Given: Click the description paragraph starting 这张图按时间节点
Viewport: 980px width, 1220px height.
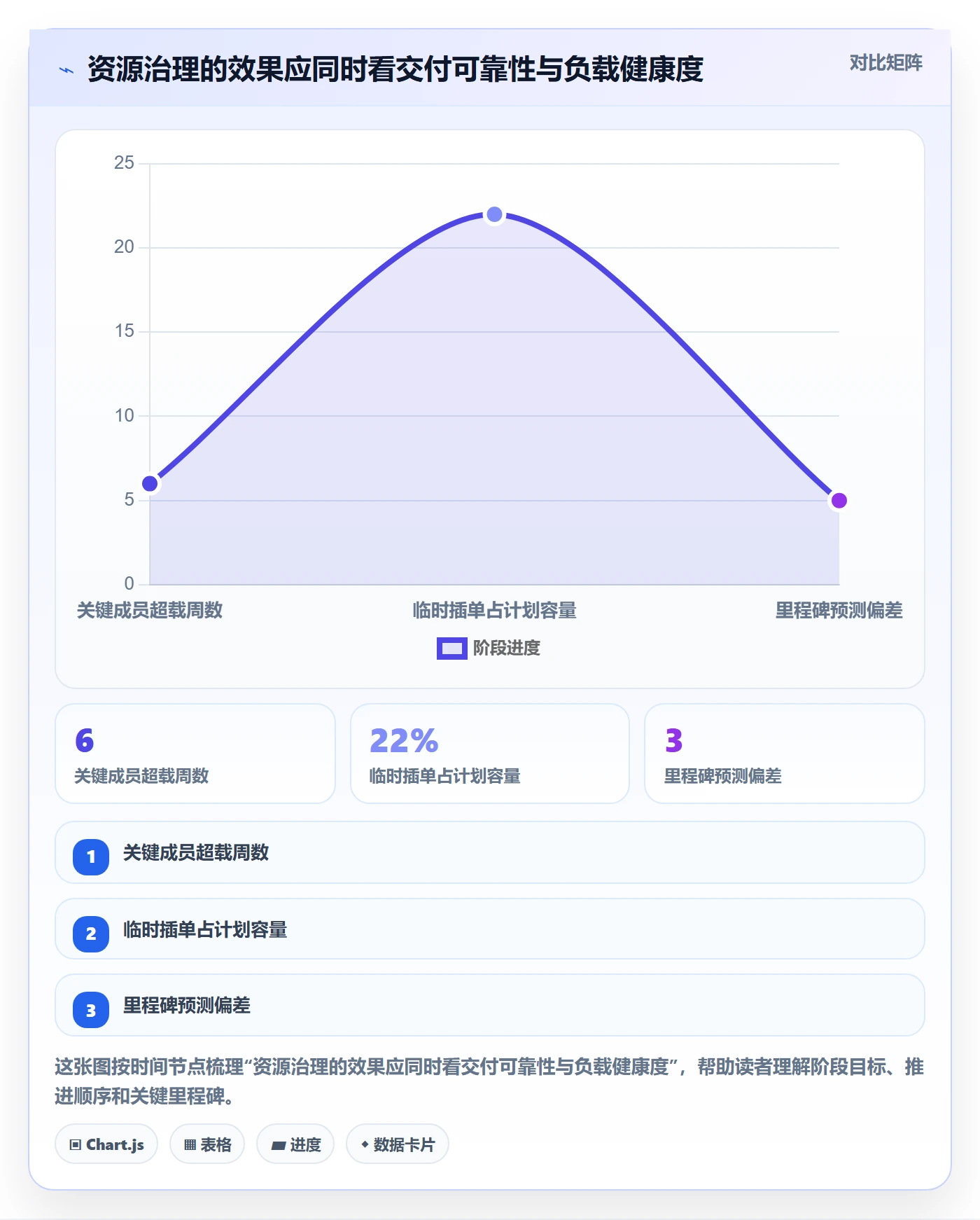Looking at the screenshot, I should 489,1081.
